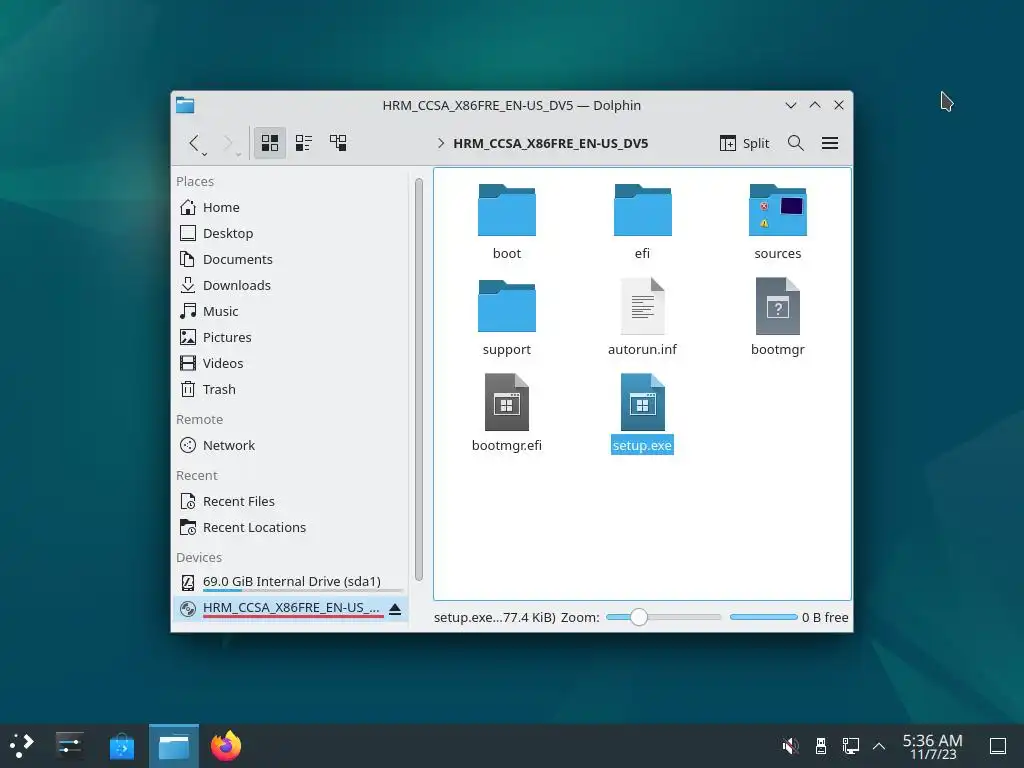Open the network connections tray icon

click(850, 746)
